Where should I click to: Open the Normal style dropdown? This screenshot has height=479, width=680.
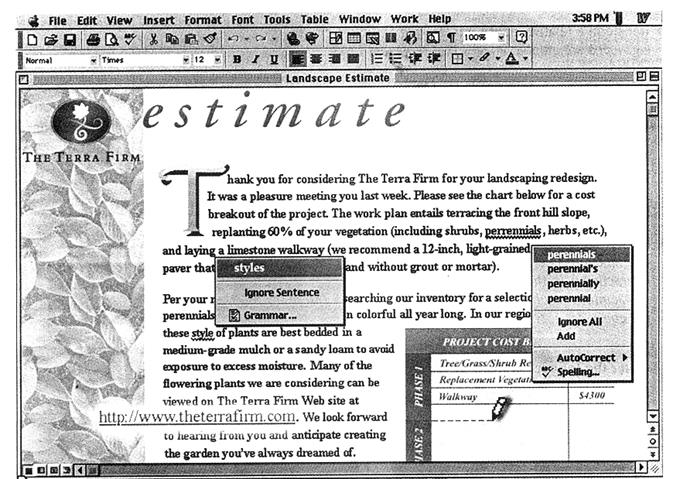93,61
